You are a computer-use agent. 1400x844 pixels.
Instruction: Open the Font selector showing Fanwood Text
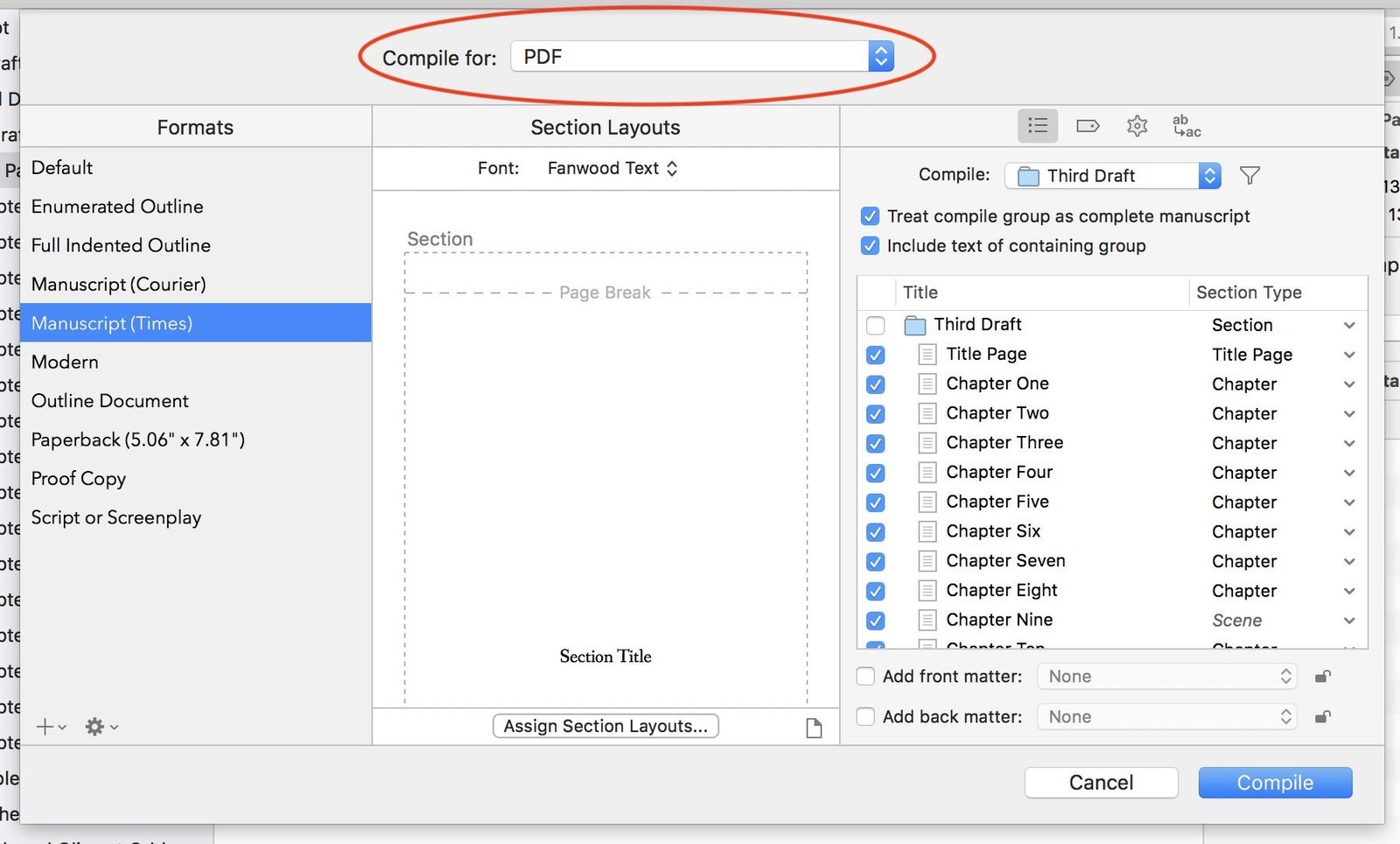(x=612, y=168)
